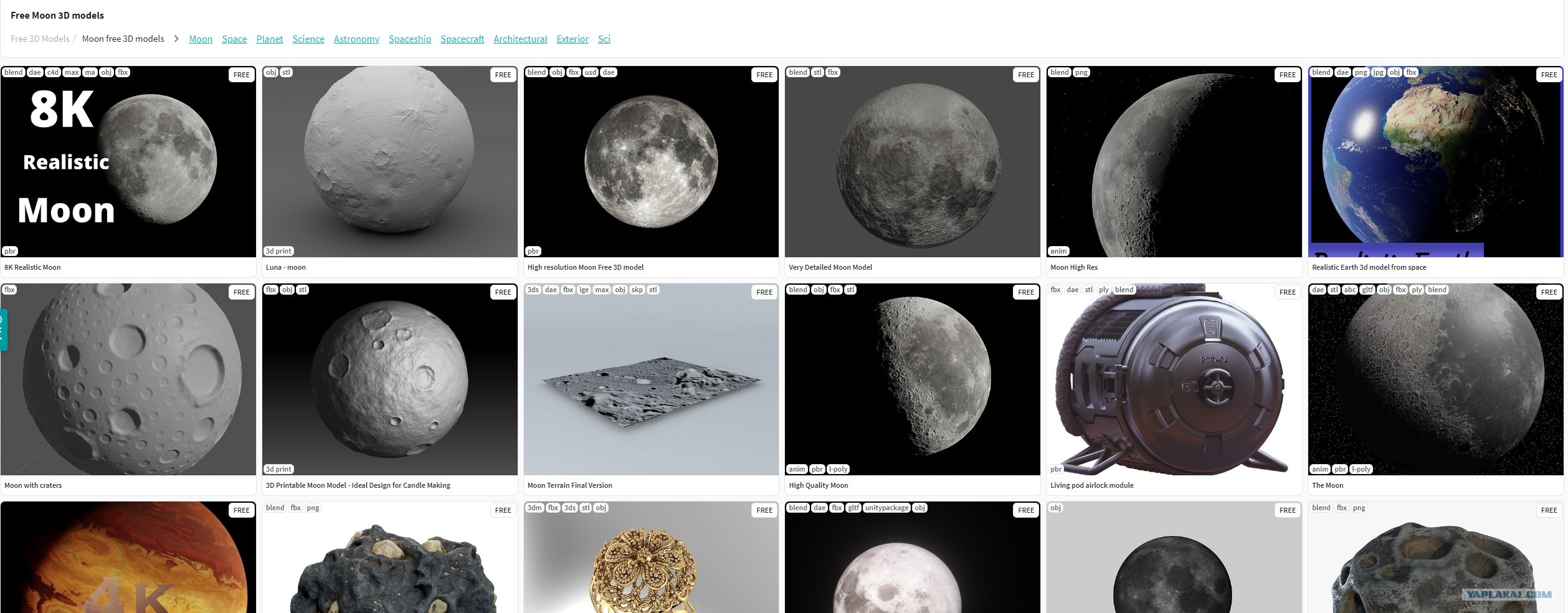View the 3D Printable Moon Model thumbnail
The width and height of the screenshot is (1568, 613).
click(390, 379)
